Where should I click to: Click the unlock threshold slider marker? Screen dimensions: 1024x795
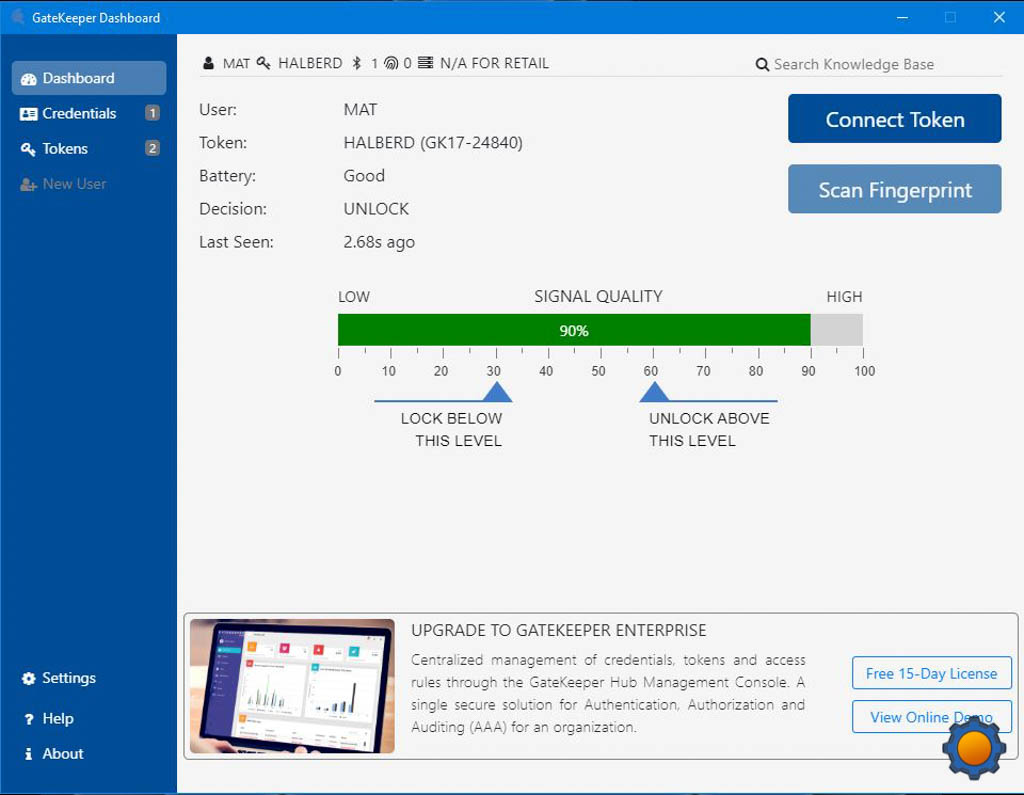[x=654, y=391]
